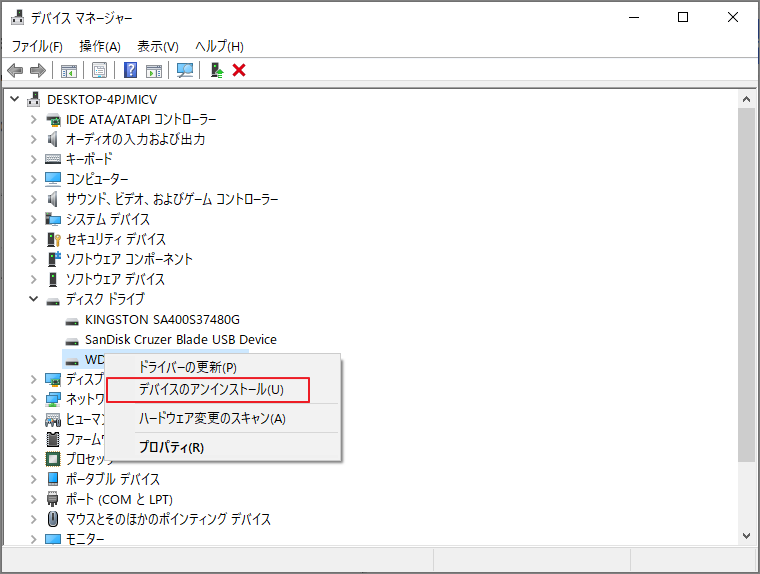Click the ディスク ドライブ category icon
This screenshot has width=760, height=574.
pyautogui.click(x=53, y=301)
